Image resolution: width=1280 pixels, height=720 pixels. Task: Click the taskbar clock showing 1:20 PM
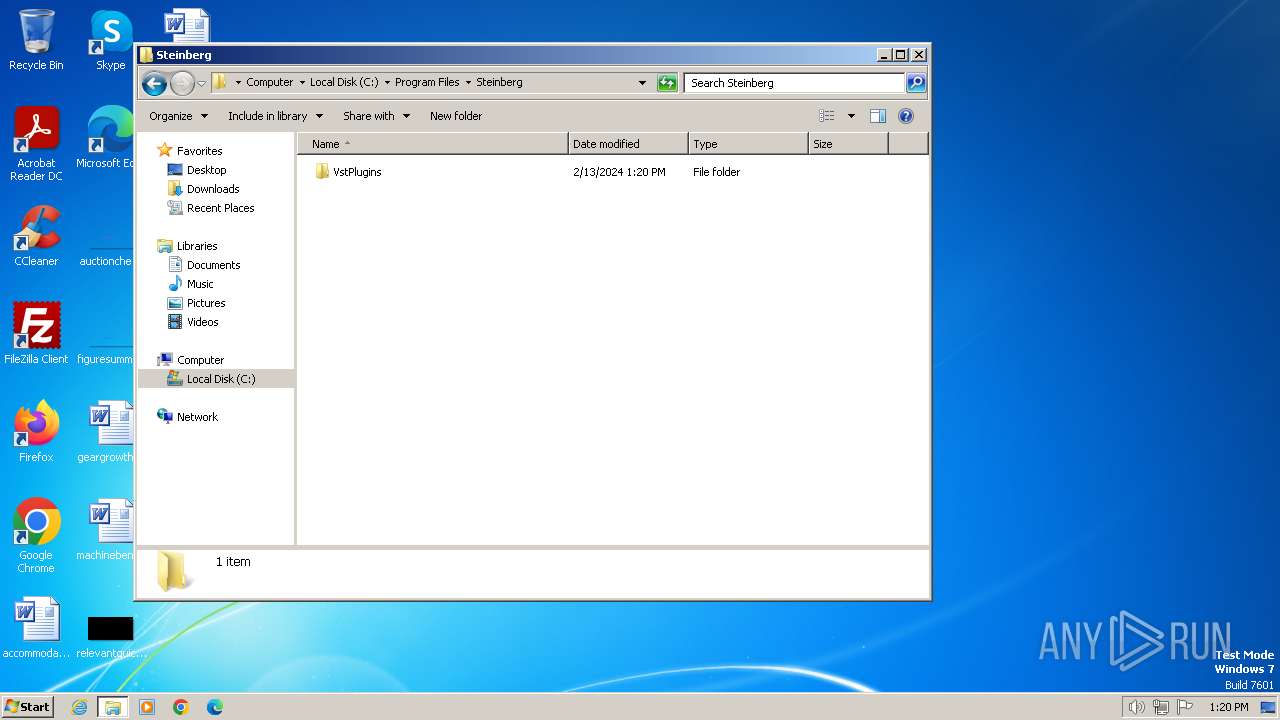point(1228,707)
